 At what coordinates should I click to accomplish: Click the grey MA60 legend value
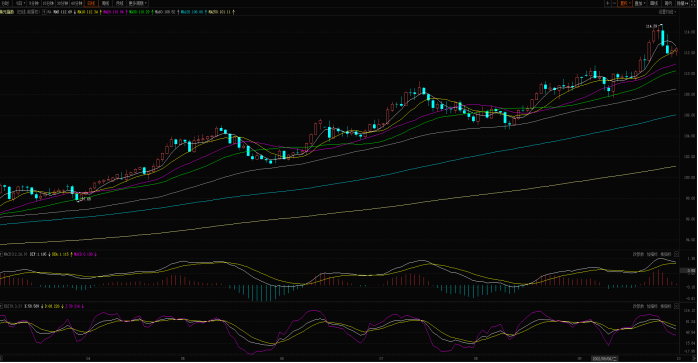(x=165, y=12)
